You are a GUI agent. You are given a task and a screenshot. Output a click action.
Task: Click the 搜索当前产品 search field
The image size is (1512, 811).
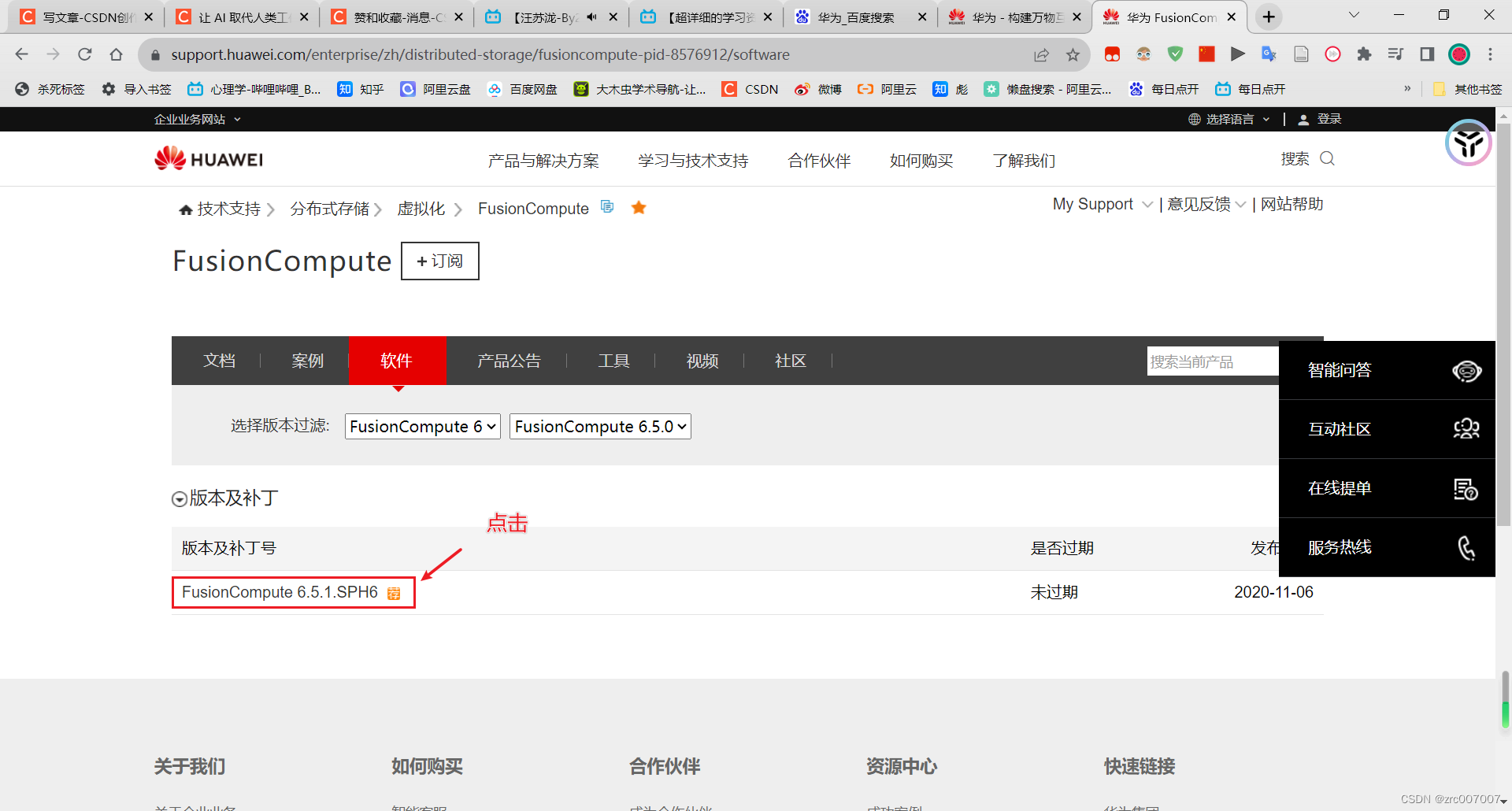pos(1213,361)
